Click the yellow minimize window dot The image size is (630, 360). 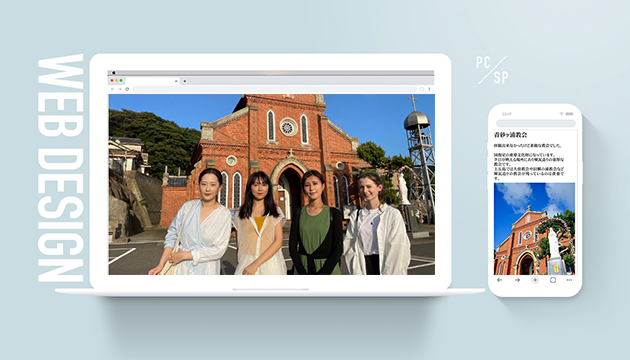tap(117, 80)
